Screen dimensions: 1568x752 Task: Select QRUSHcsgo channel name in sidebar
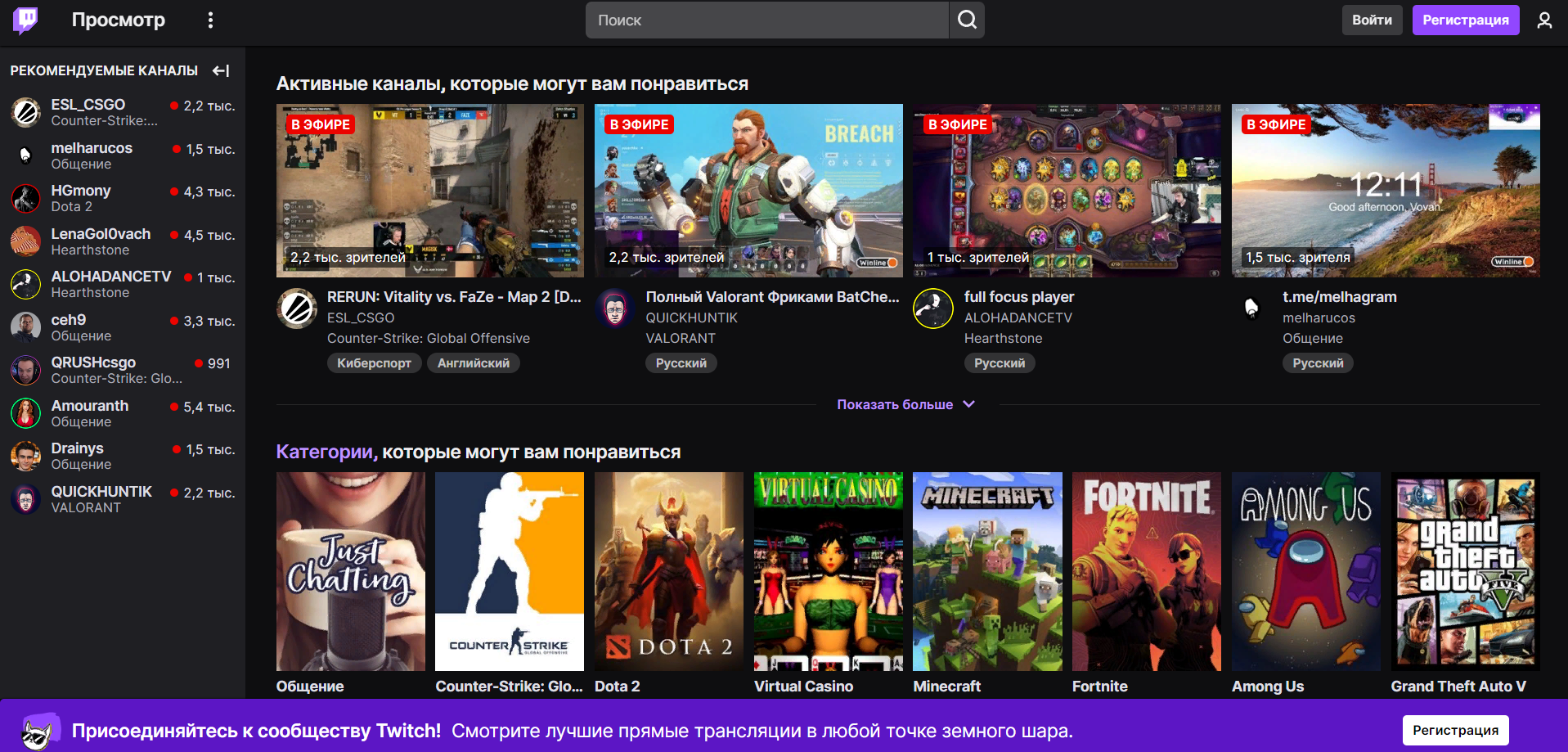point(94,362)
